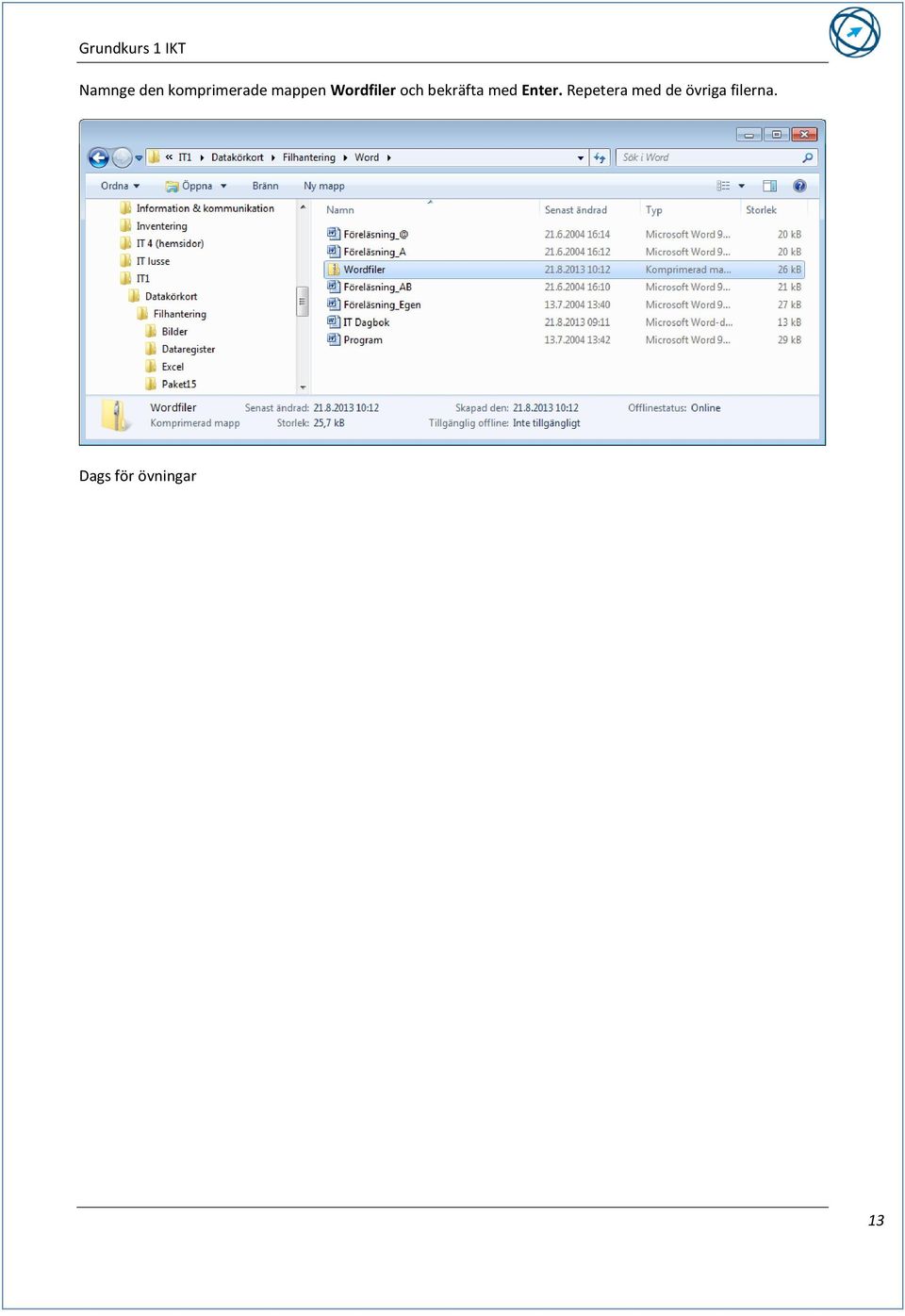This screenshot has width=905, height=1316.
Task: Open the view options dropdown arrow
Action: point(742,186)
